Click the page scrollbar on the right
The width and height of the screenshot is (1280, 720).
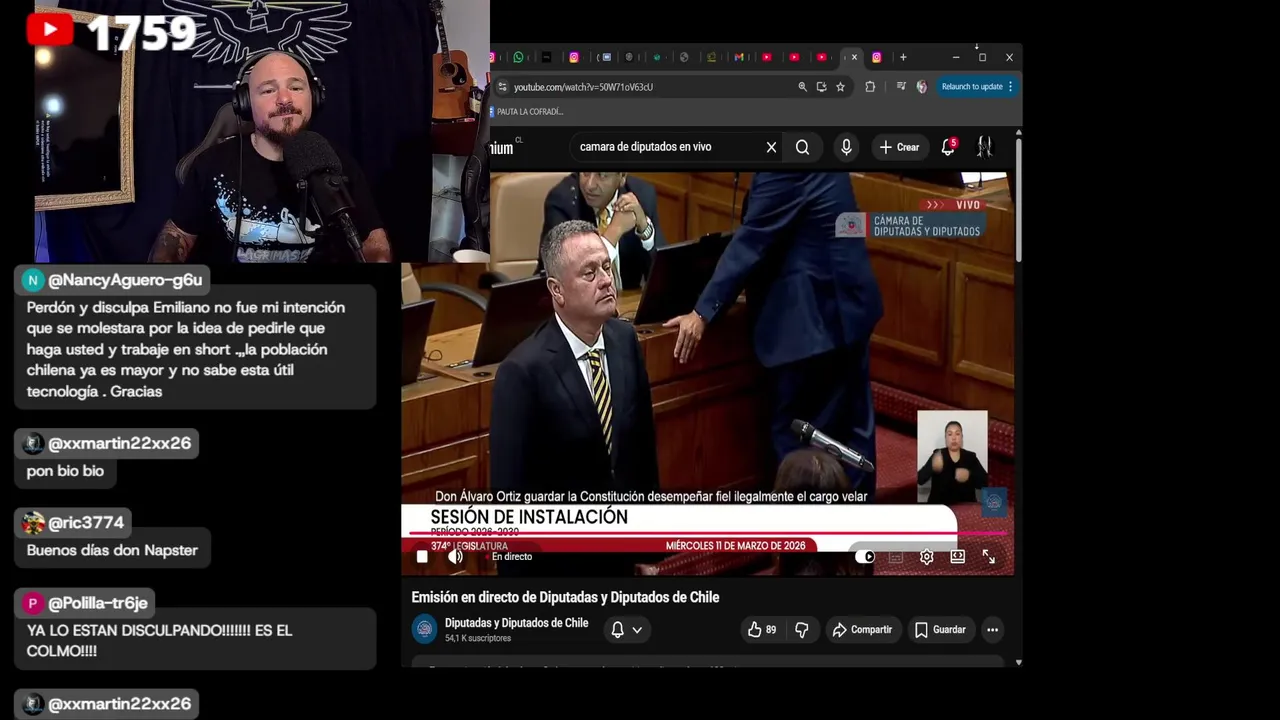tap(1018, 200)
